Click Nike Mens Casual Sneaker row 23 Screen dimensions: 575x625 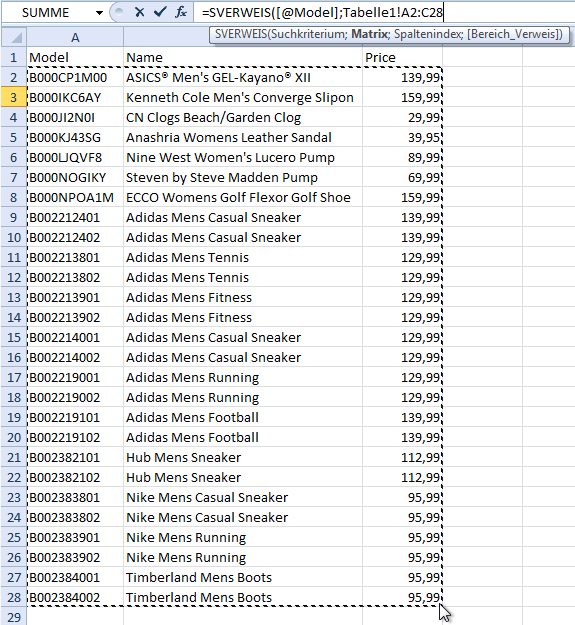pos(243,497)
